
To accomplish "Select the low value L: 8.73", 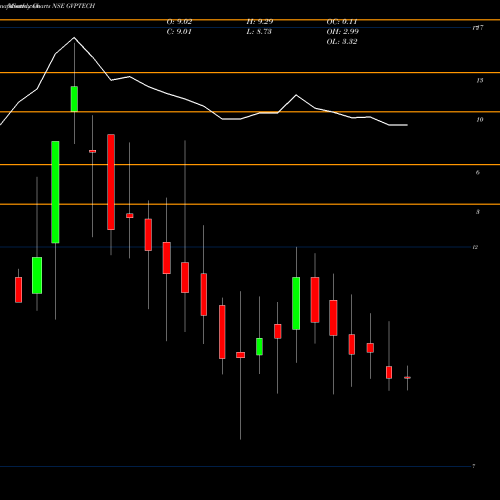I will [259, 32].
